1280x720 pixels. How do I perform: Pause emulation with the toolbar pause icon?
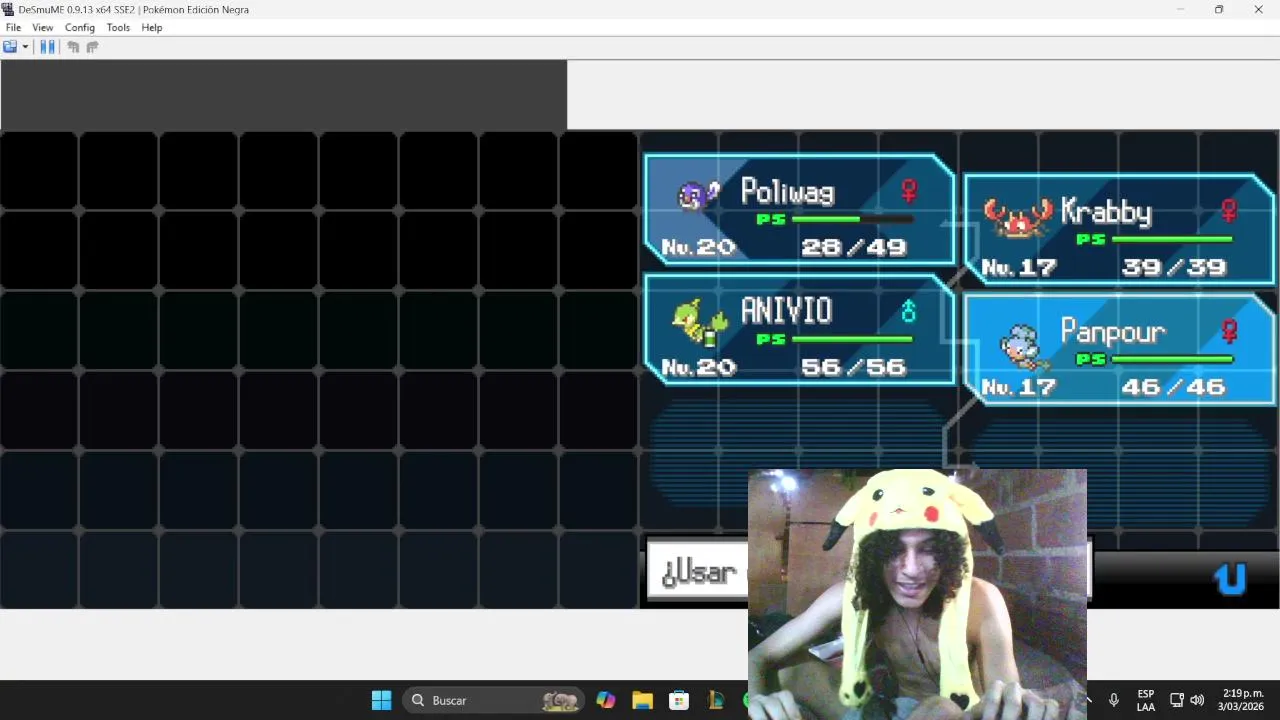[x=47, y=47]
